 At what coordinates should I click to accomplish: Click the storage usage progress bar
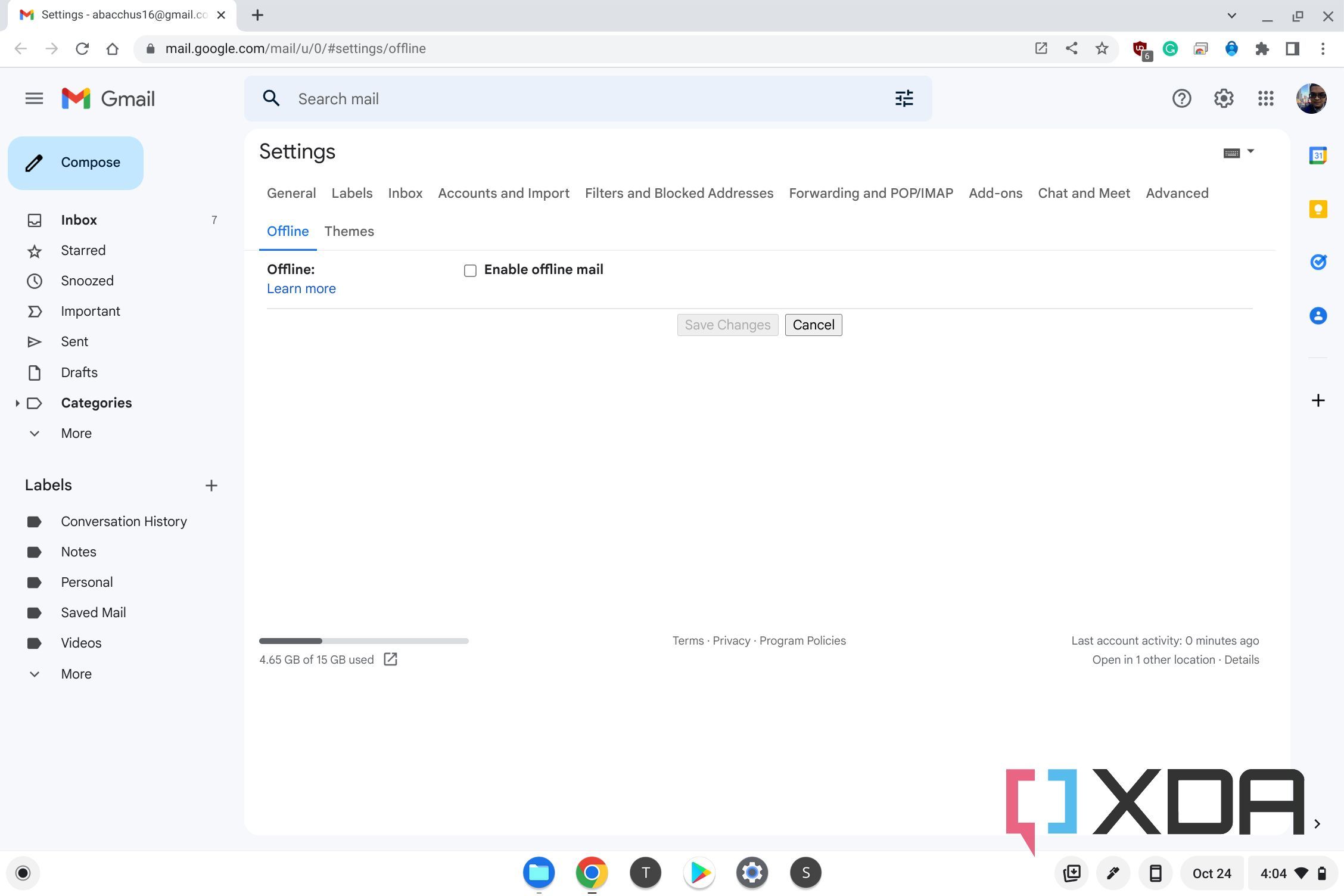click(x=363, y=640)
